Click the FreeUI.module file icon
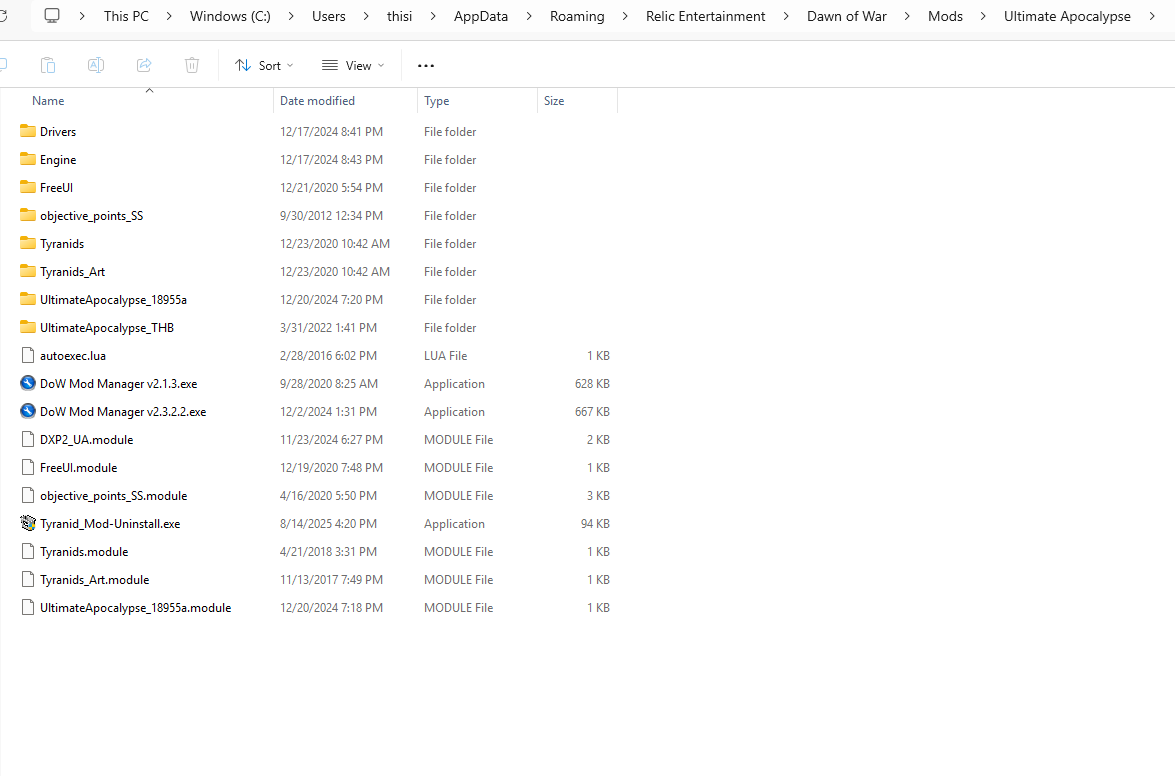Viewport: 1175px width, 776px height. coord(28,467)
